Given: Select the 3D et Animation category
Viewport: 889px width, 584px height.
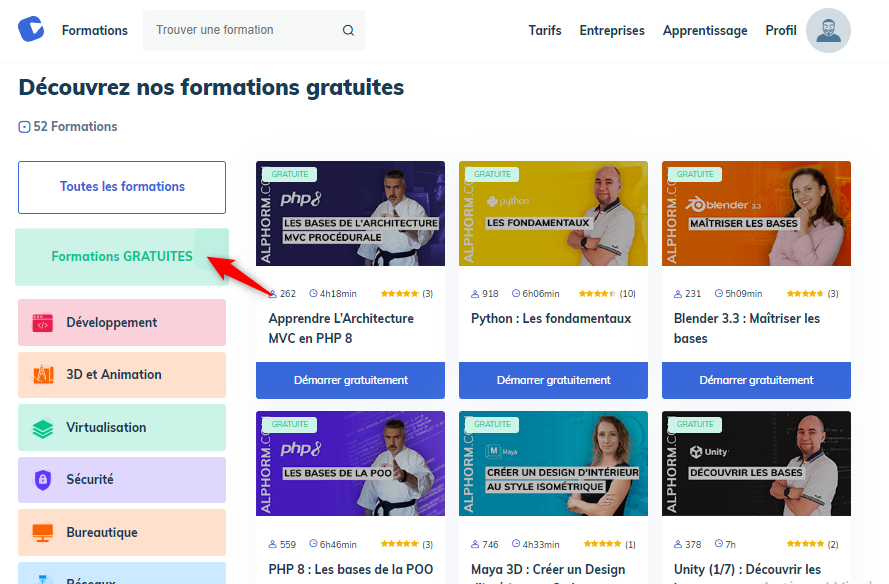Looking at the screenshot, I should (x=122, y=375).
